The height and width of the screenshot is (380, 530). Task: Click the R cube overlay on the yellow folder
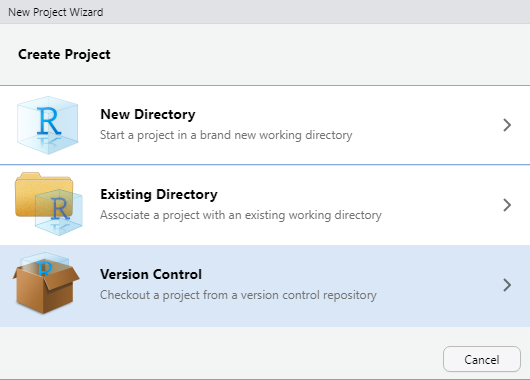click(x=59, y=212)
